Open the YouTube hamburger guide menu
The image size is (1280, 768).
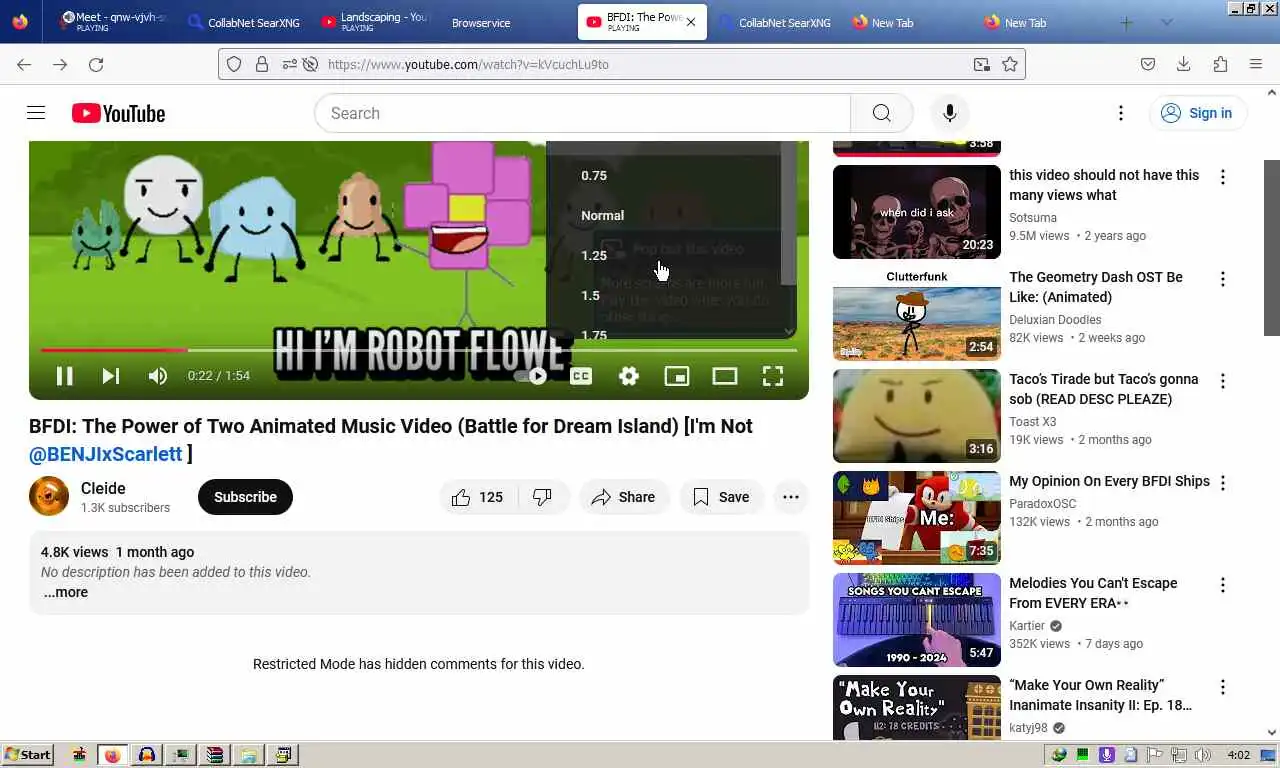(x=36, y=113)
